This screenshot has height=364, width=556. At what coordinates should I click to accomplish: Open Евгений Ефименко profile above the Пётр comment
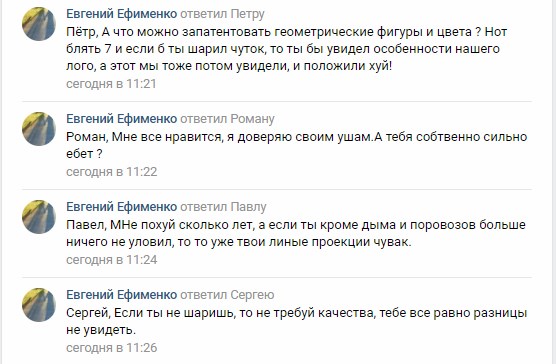coord(122,14)
